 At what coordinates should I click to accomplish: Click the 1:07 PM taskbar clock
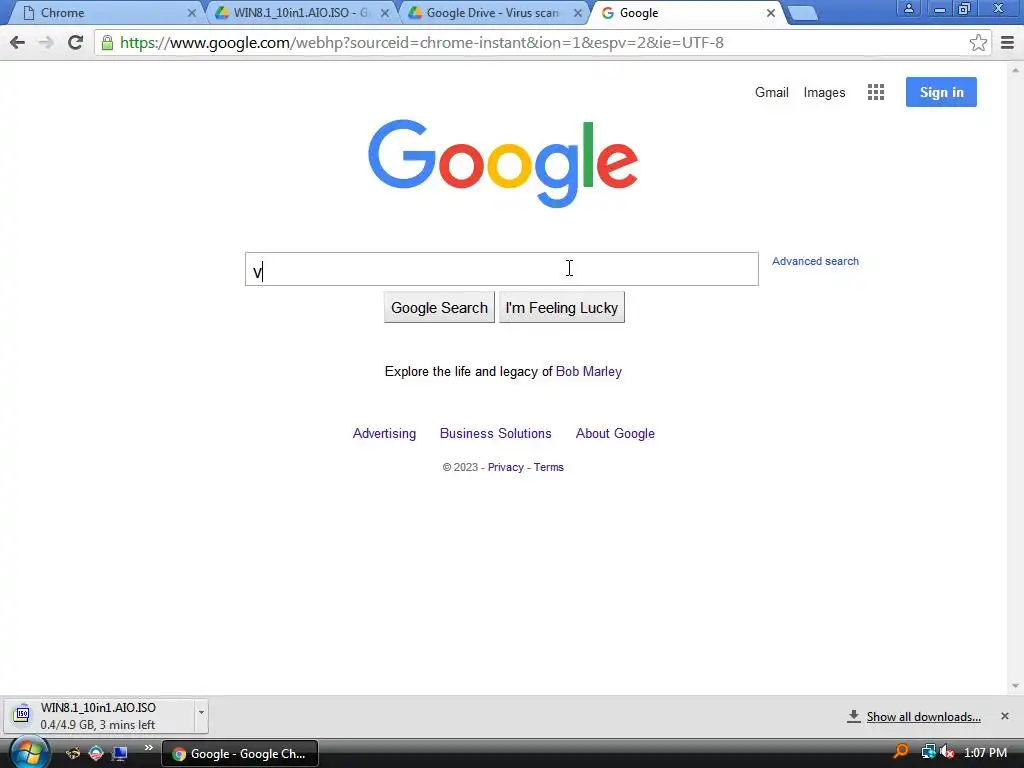985,753
